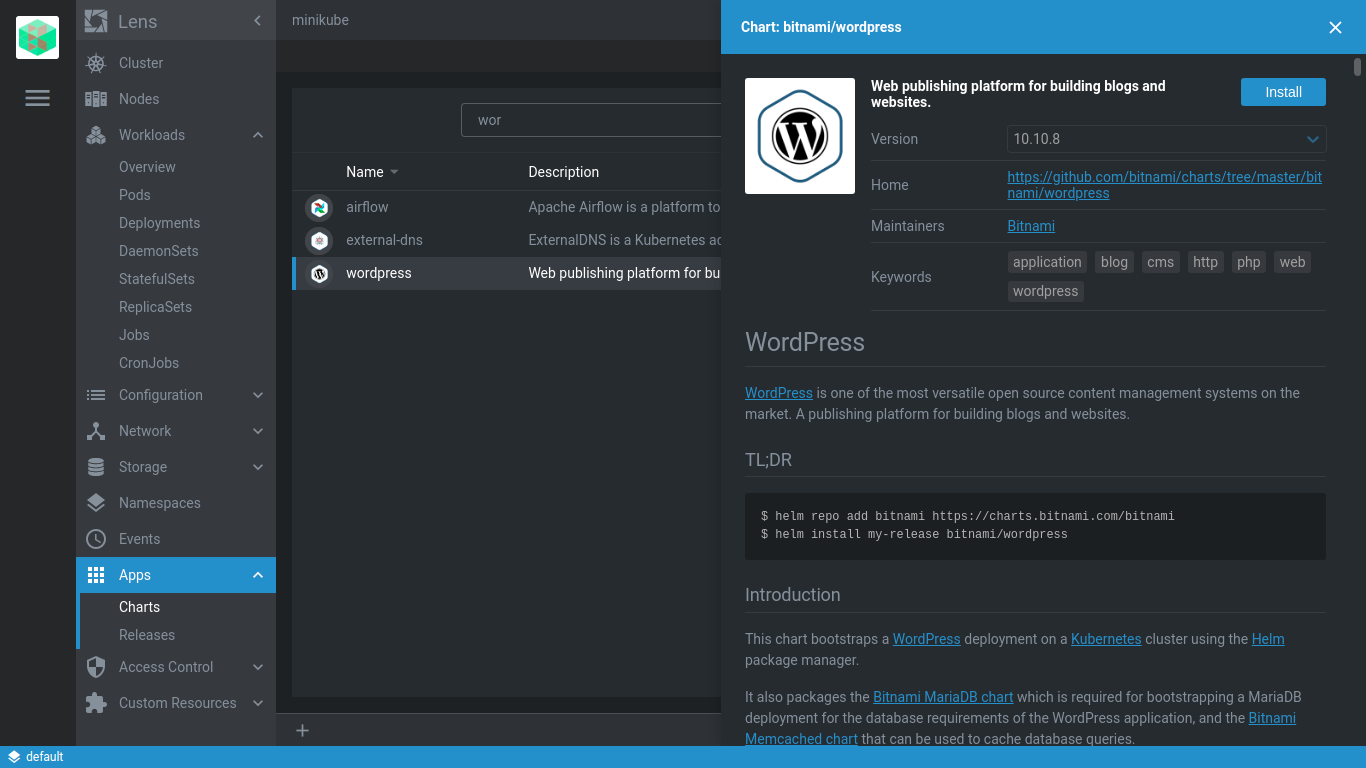
Task: Click the Apps grid icon
Action: [96, 575]
